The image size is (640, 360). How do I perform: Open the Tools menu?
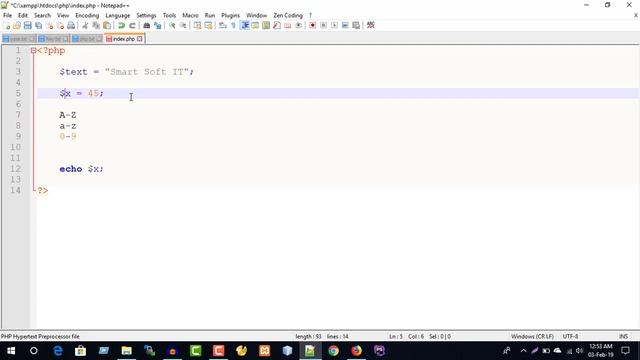pos(169,16)
